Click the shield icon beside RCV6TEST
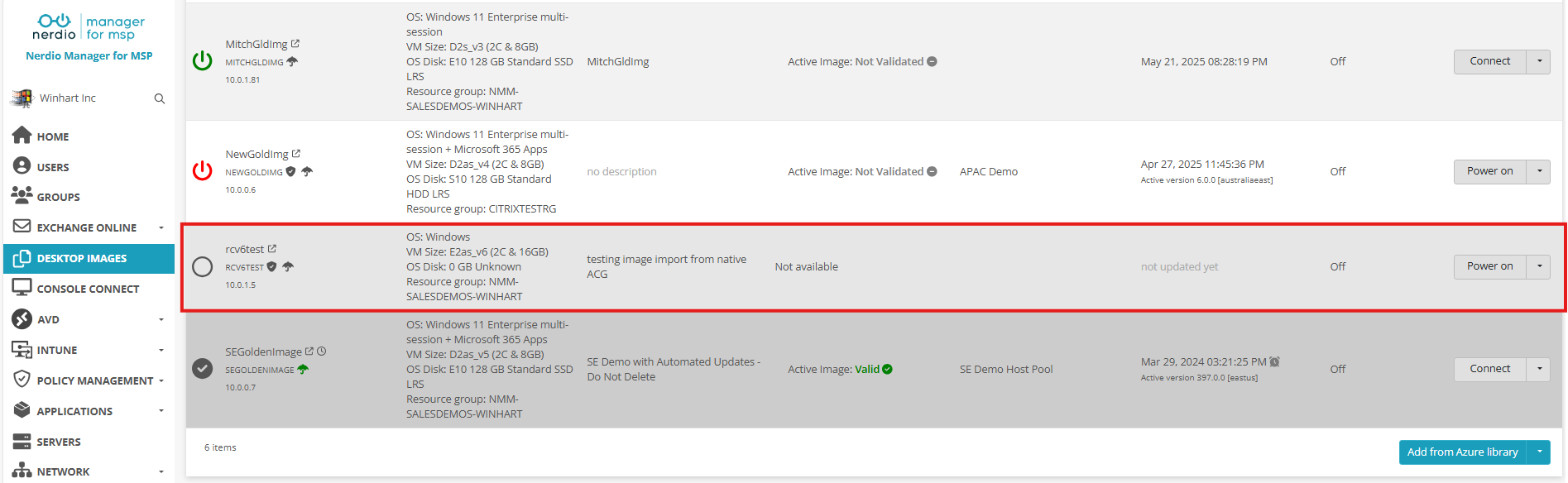This screenshot has width=1568, height=483. tap(271, 267)
